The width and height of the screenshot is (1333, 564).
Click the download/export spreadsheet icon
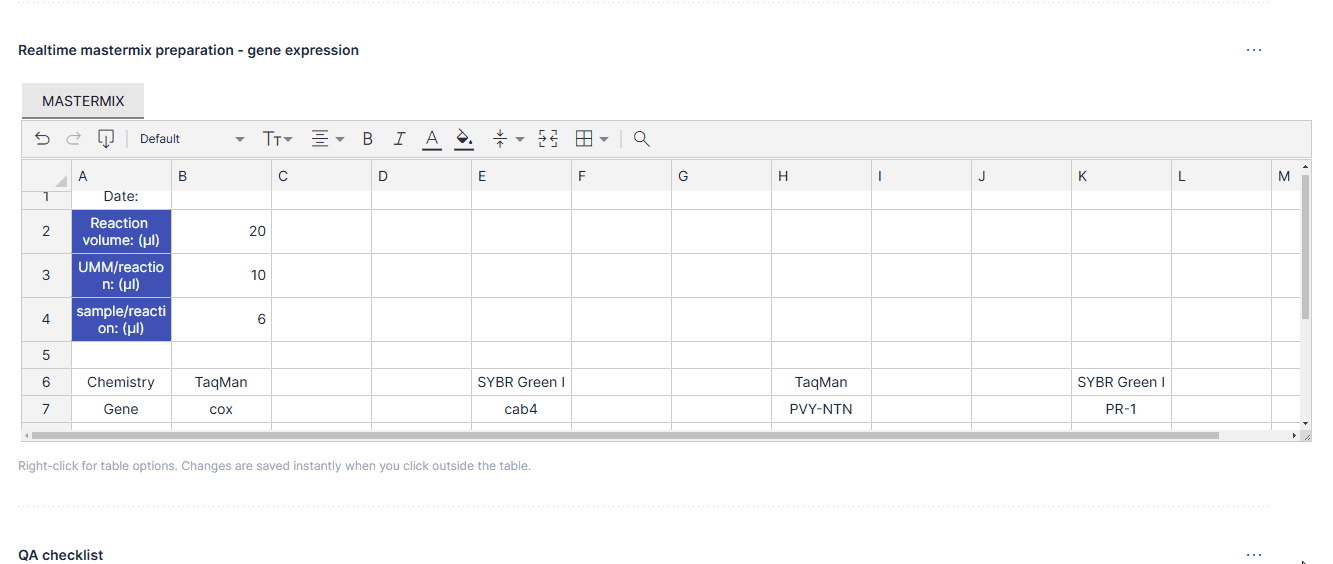point(105,139)
